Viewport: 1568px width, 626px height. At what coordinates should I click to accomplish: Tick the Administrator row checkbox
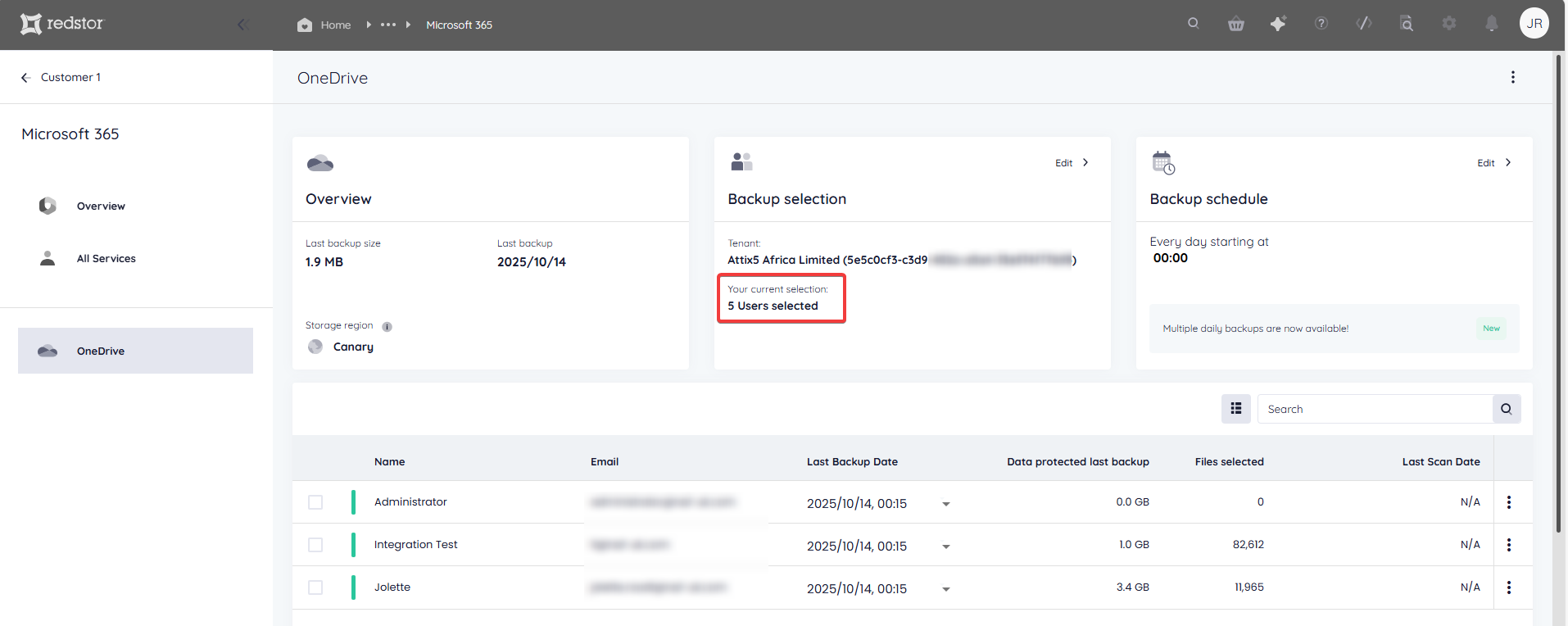pos(315,502)
